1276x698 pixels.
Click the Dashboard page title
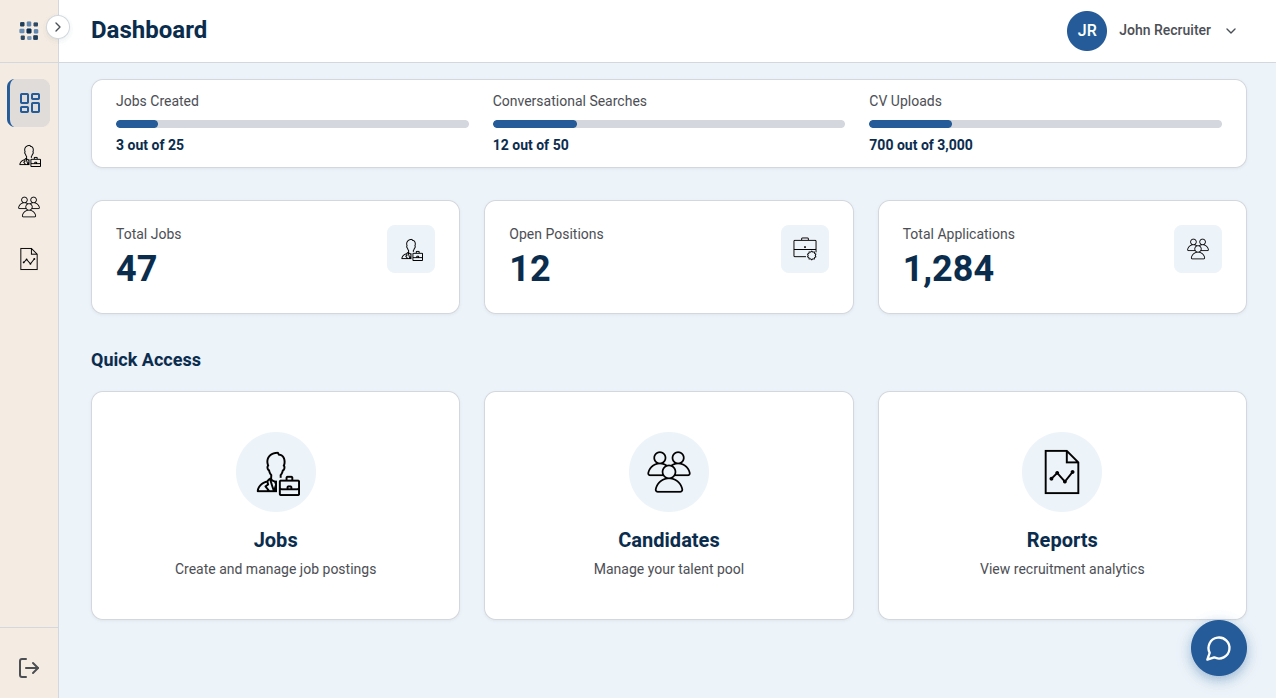click(149, 30)
